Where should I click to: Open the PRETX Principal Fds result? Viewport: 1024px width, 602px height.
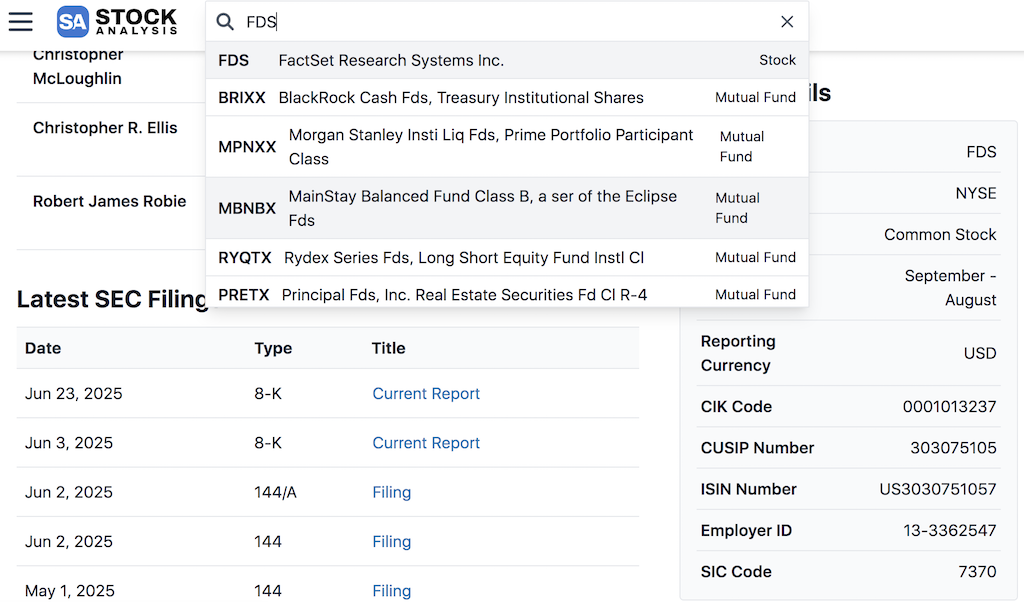click(507, 293)
